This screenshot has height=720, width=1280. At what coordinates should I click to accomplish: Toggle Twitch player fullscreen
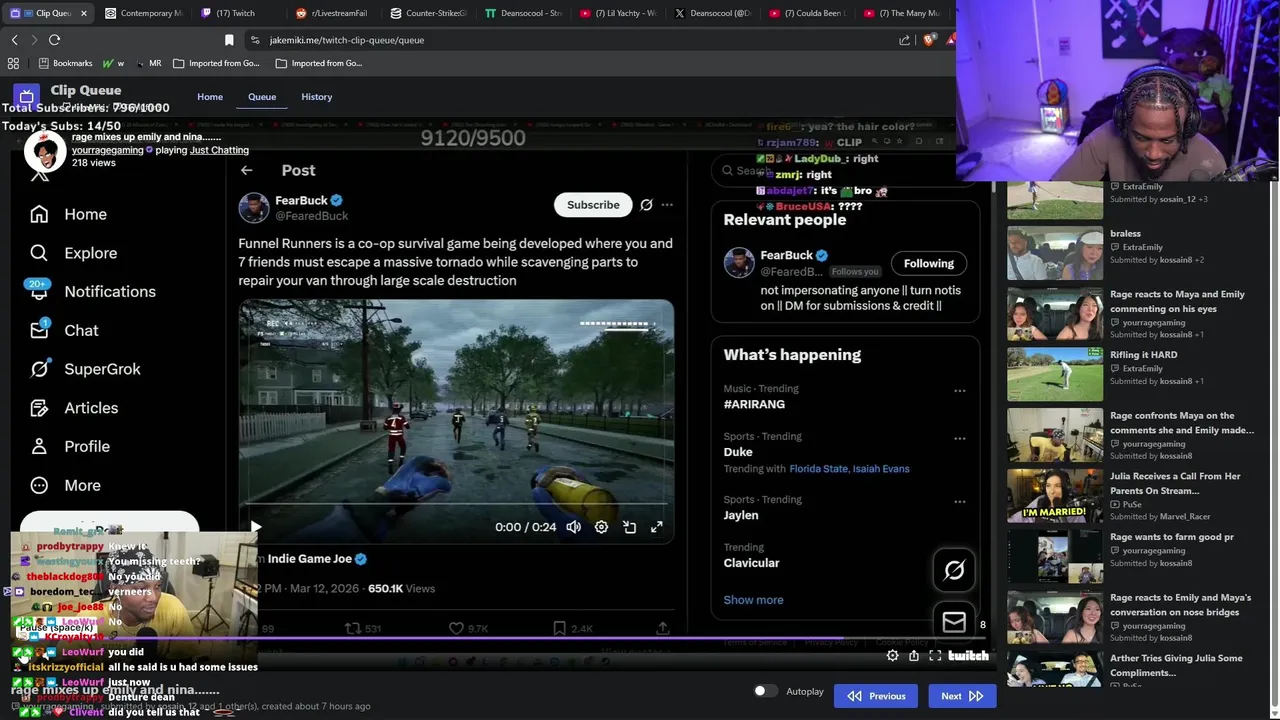(935, 656)
